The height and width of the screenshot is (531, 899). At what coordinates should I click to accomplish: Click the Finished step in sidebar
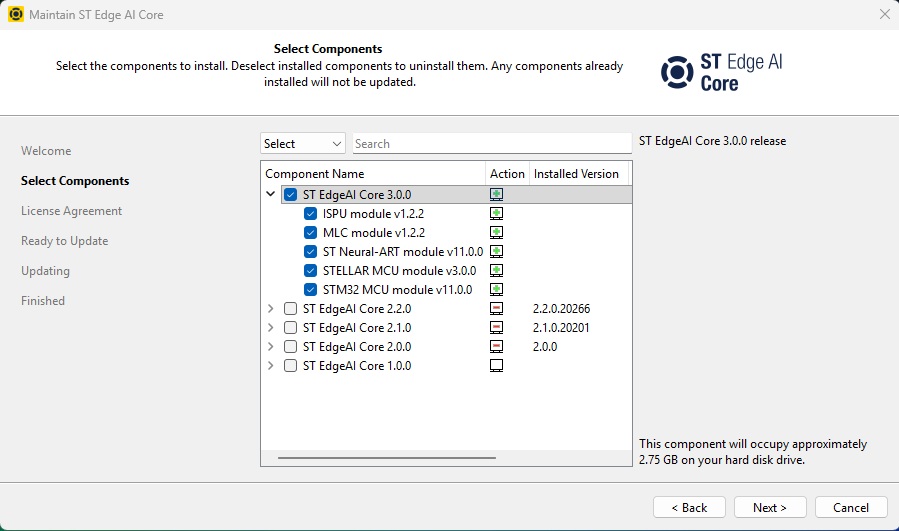[43, 300]
